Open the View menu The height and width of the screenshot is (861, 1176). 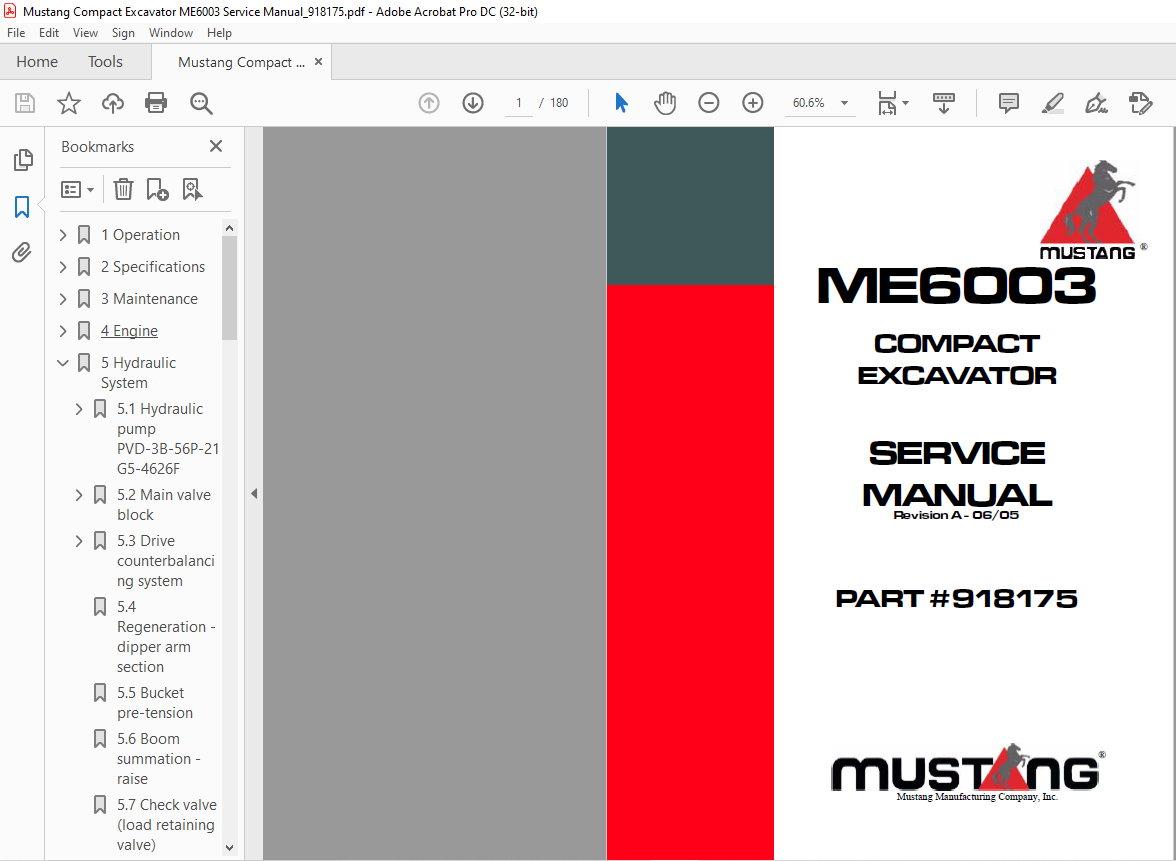pyautogui.click(x=85, y=33)
